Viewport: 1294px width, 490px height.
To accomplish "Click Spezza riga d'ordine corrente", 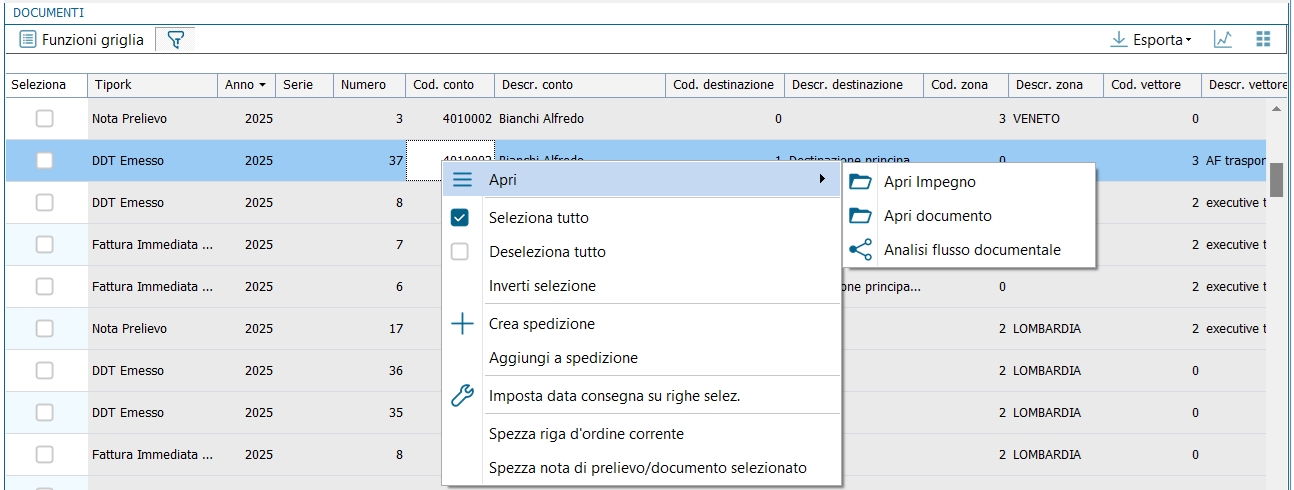I will pos(586,434).
